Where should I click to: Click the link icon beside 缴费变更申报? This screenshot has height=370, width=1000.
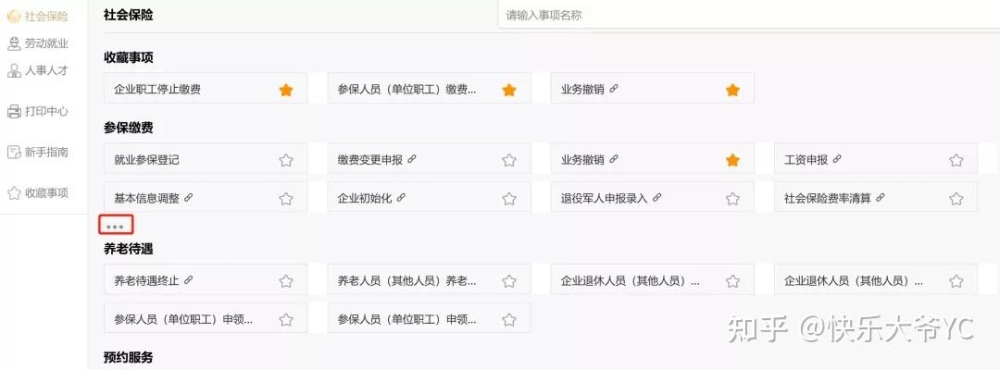pyautogui.click(x=411, y=159)
